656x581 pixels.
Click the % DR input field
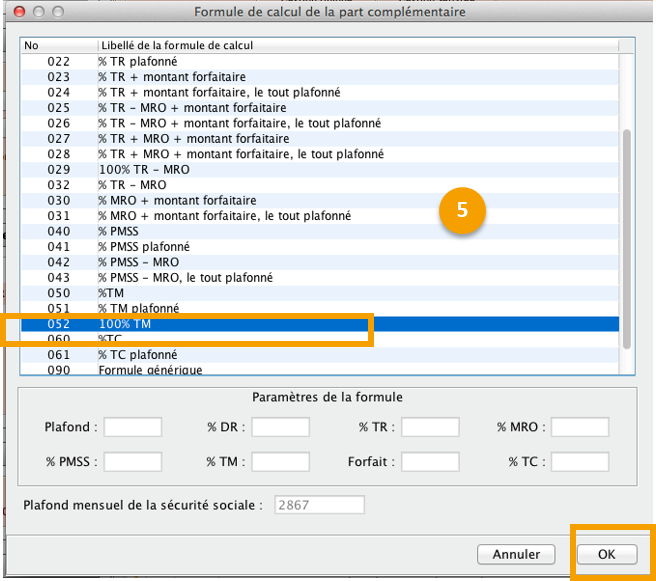280,427
